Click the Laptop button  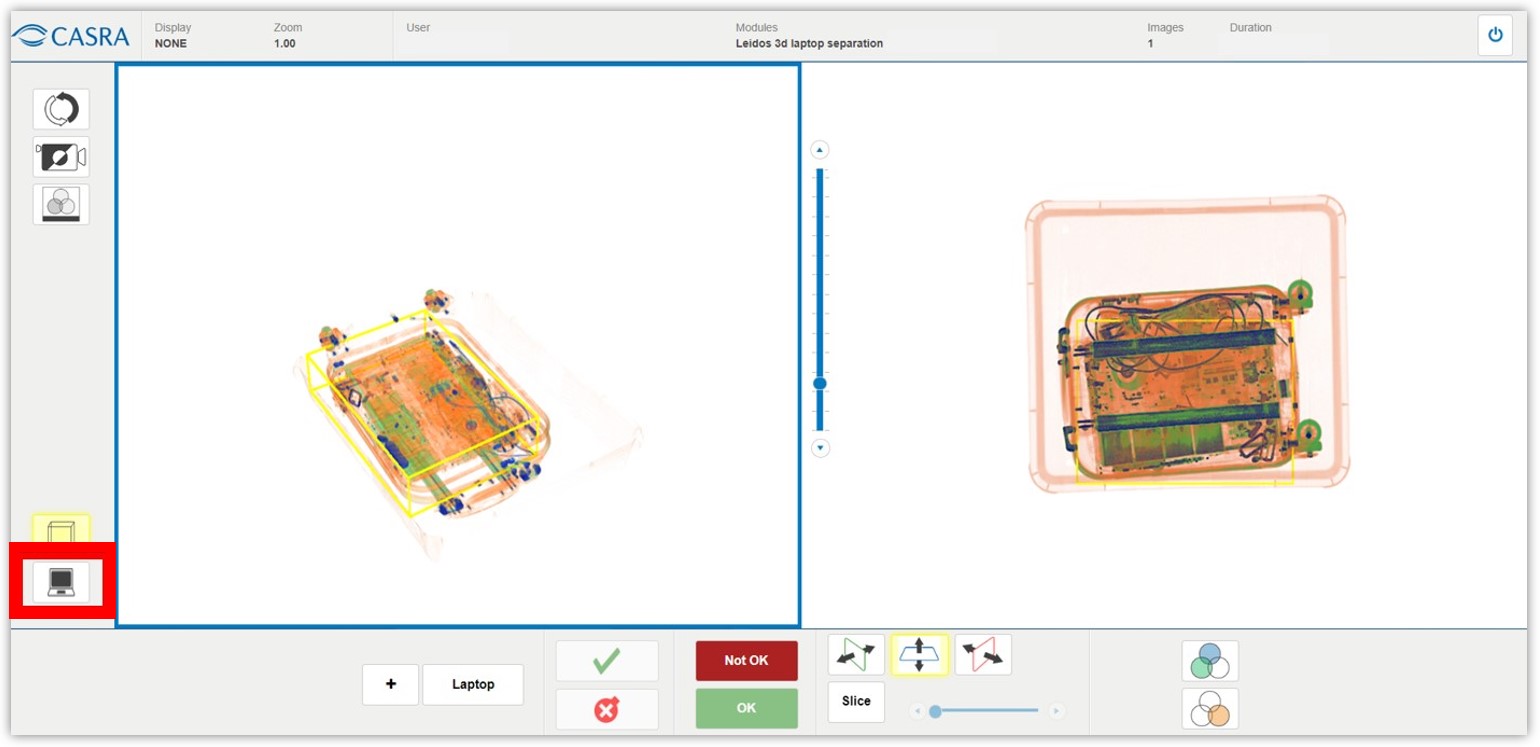click(473, 684)
